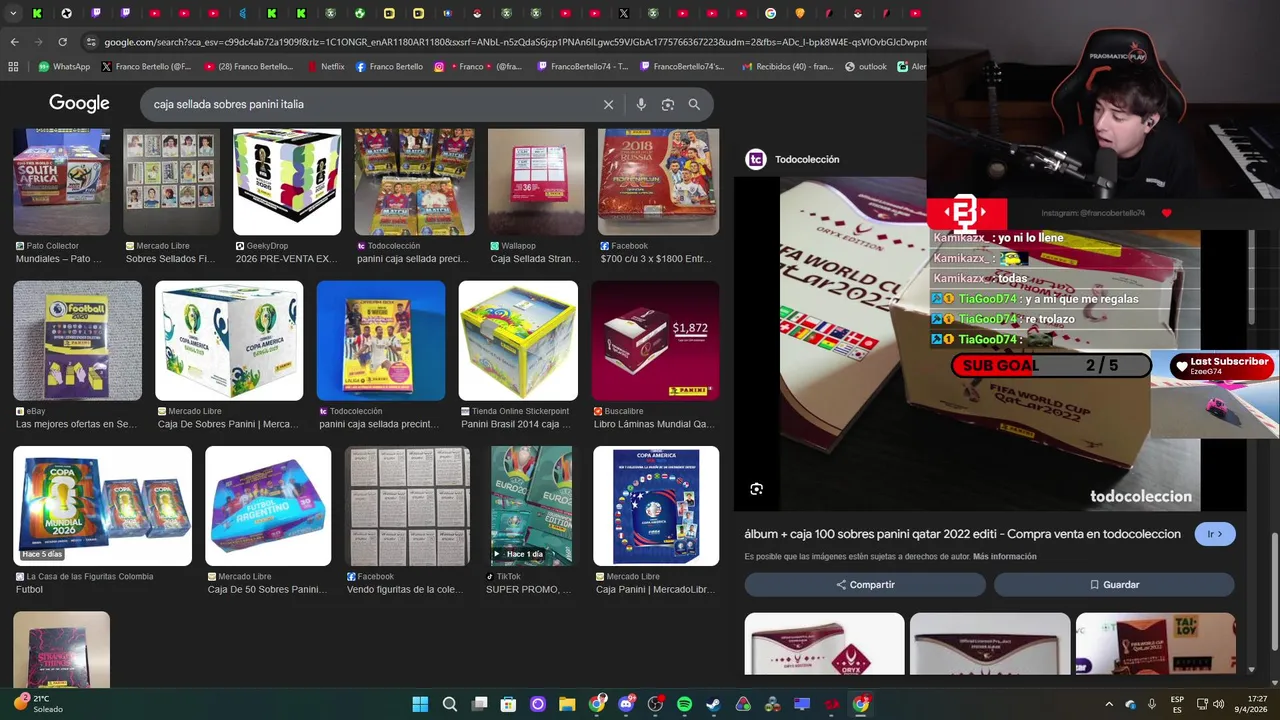Open the album + caja 100 sobres title link
Viewport: 1280px width, 720px height.
tap(962, 534)
